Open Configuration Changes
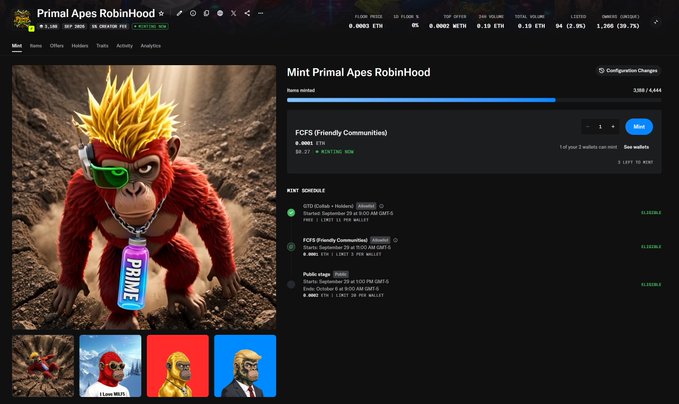 pyautogui.click(x=628, y=71)
